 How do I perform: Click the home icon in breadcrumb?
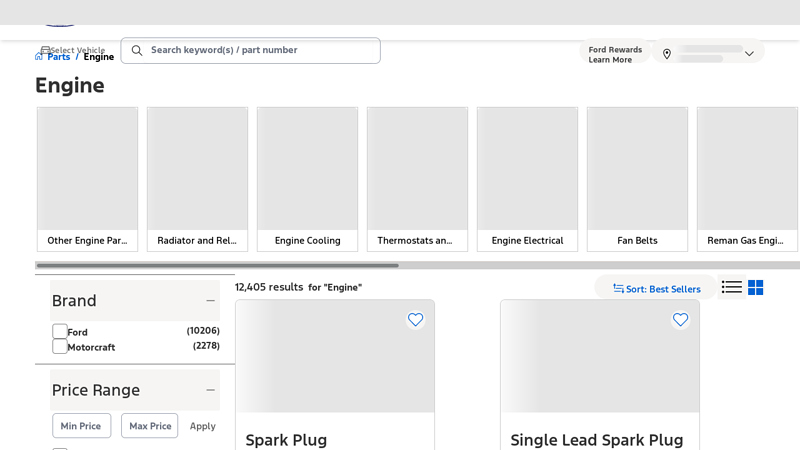39,57
